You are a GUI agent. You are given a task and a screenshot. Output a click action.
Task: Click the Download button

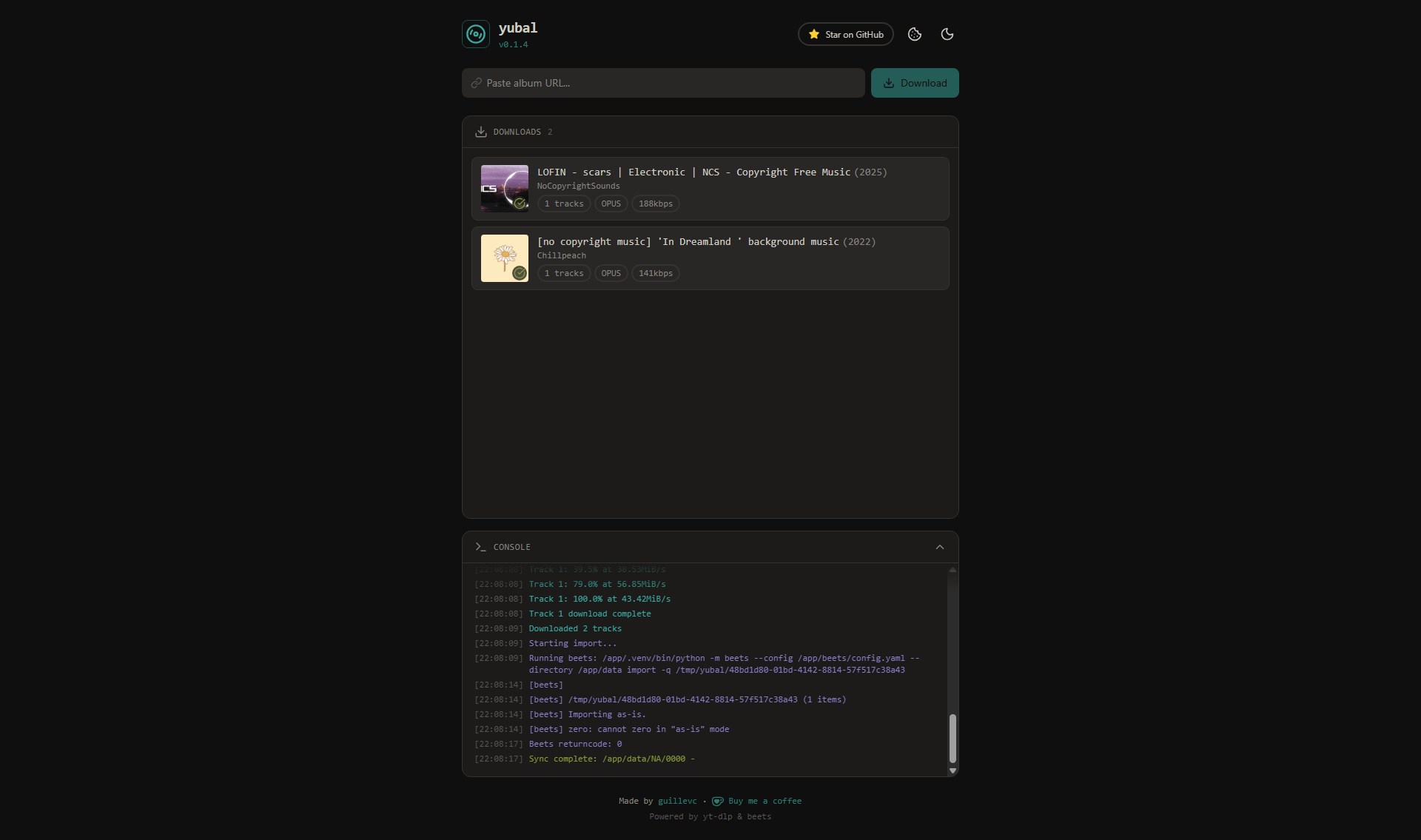pos(915,83)
